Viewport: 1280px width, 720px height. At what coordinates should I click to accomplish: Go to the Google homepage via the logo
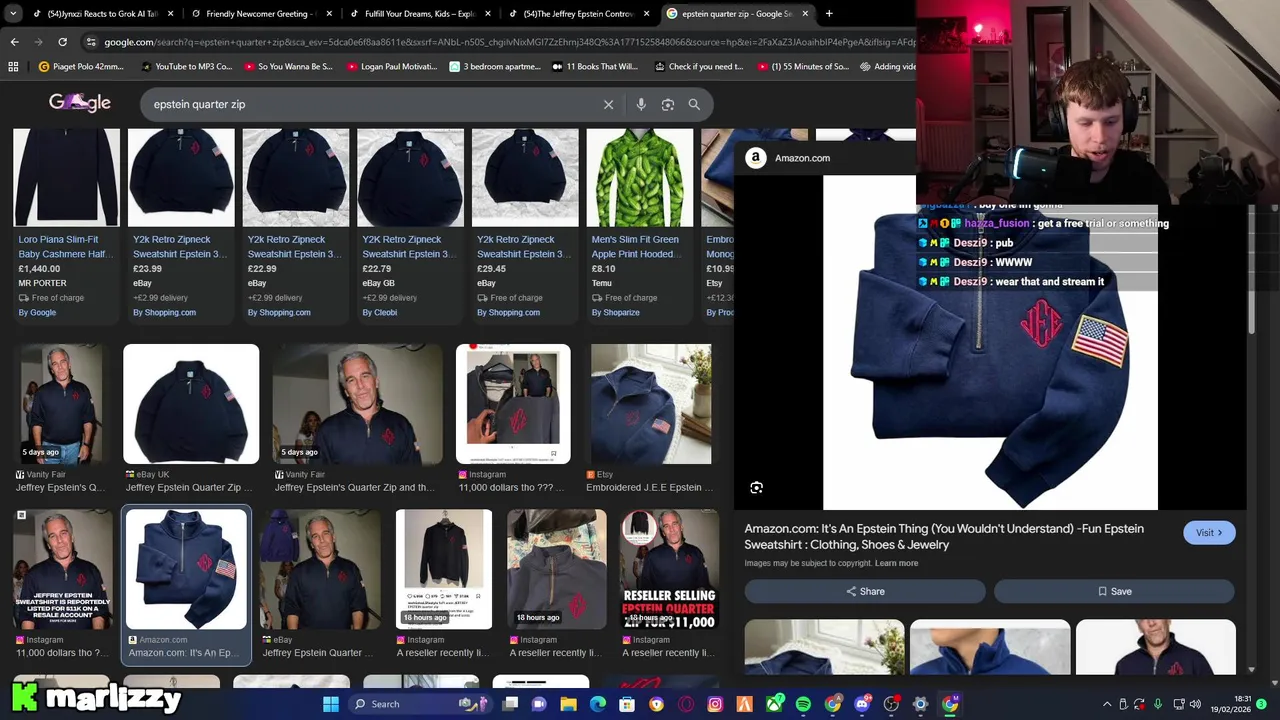pyautogui.click(x=80, y=102)
